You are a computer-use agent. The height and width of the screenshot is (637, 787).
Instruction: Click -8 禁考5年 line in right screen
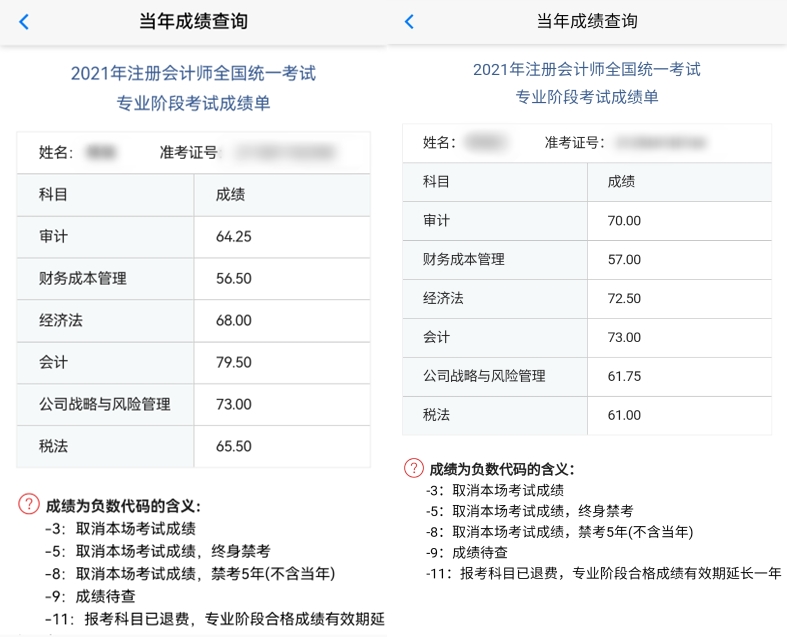(560, 532)
